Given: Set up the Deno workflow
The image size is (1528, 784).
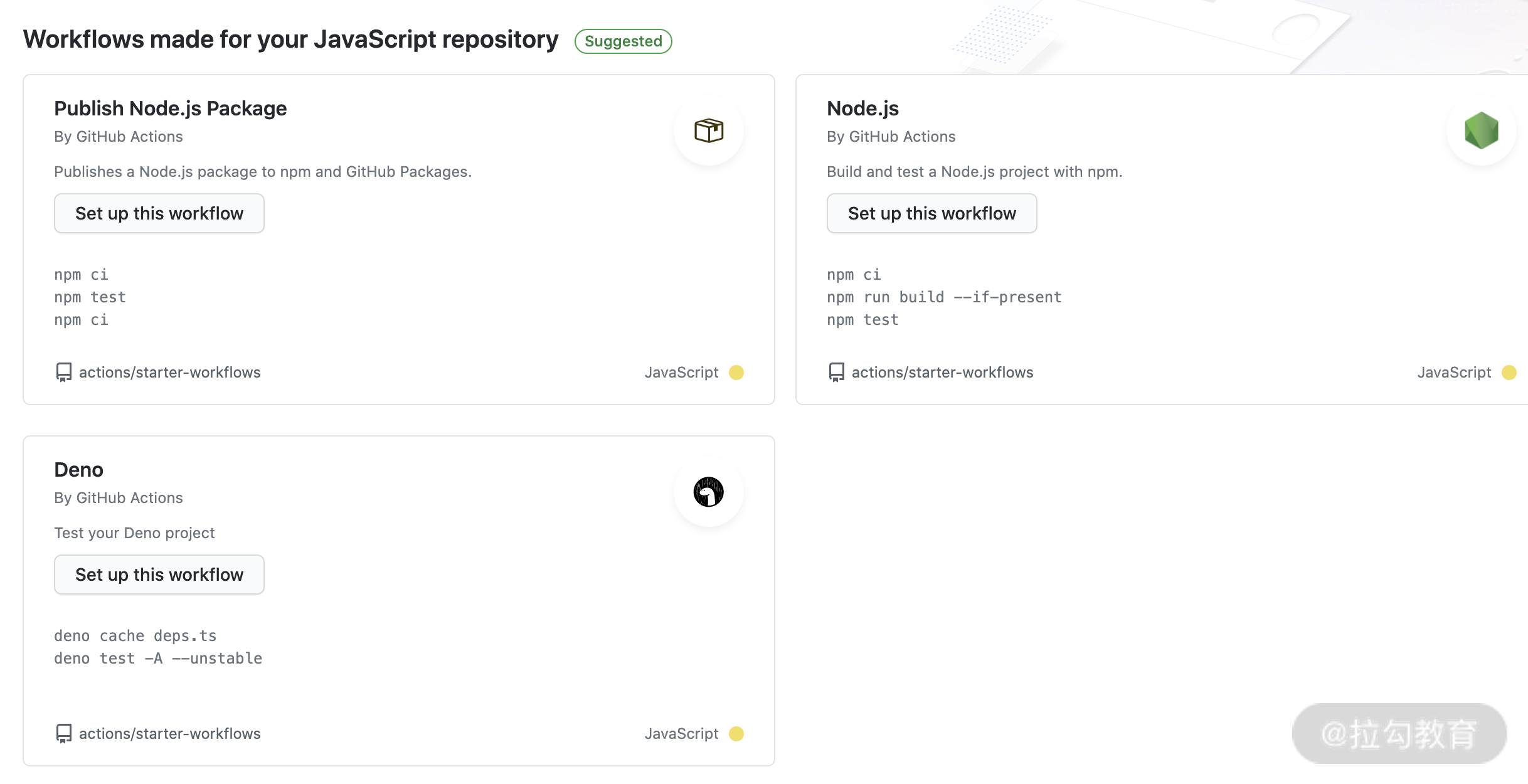Looking at the screenshot, I should click(x=159, y=575).
